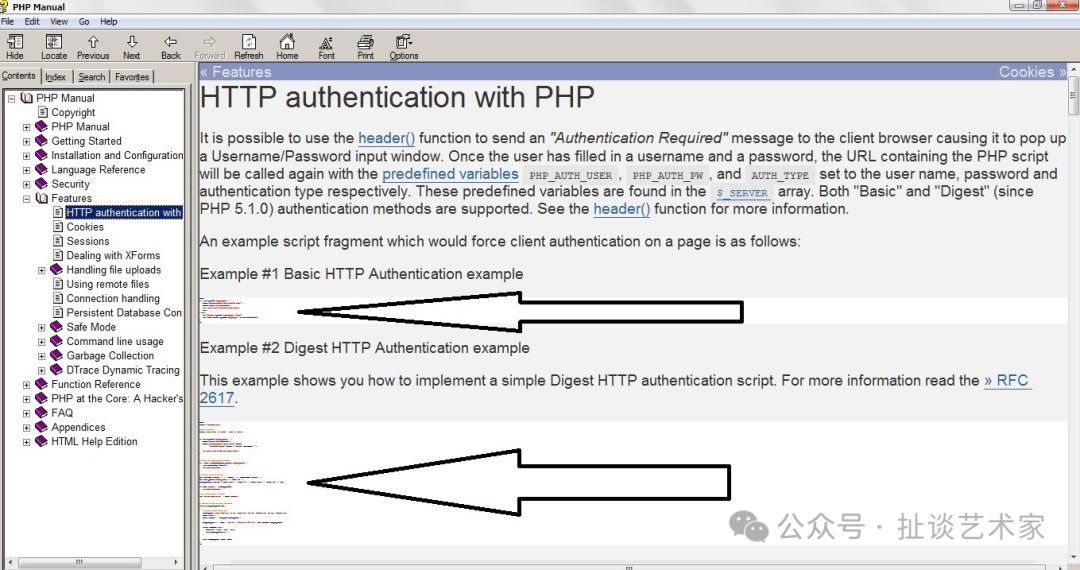Click the Copyright page icon
The height and width of the screenshot is (570, 1080).
click(x=43, y=112)
